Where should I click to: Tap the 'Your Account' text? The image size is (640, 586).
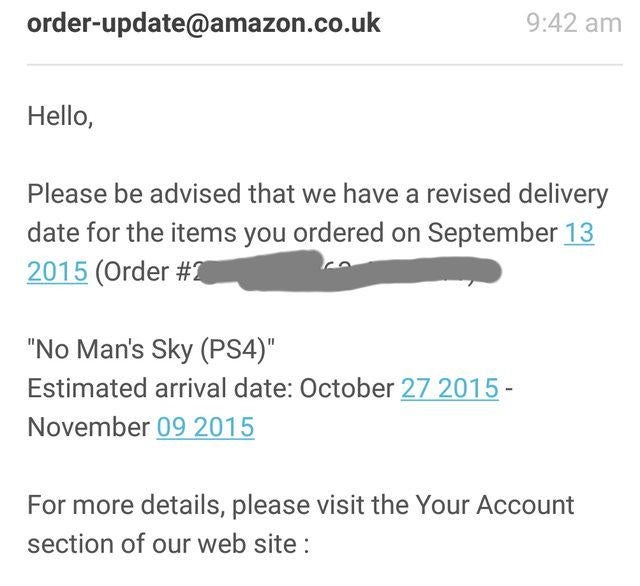(x=495, y=505)
